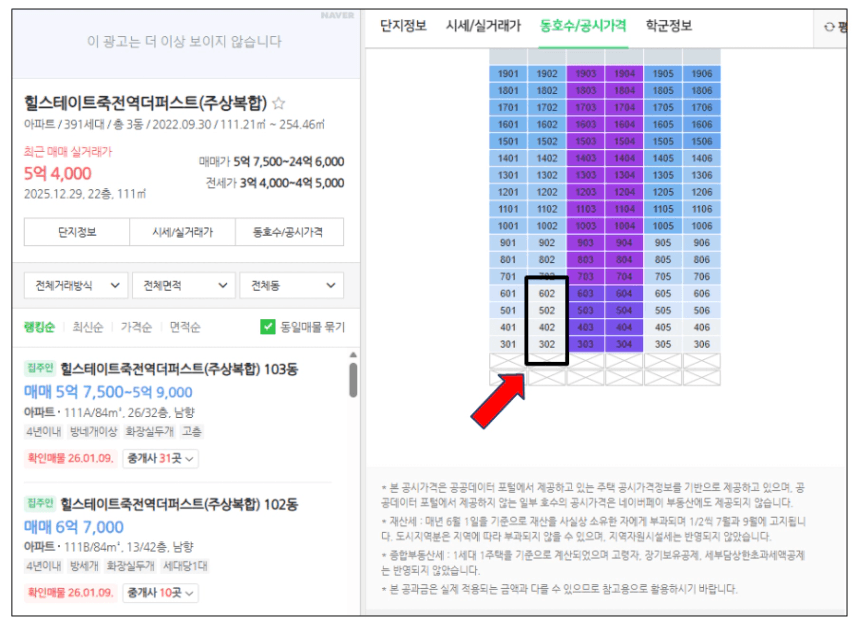Toggle the 동일매물 묶기 checkbox
The height and width of the screenshot is (625, 857).
pyautogui.click(x=267, y=327)
